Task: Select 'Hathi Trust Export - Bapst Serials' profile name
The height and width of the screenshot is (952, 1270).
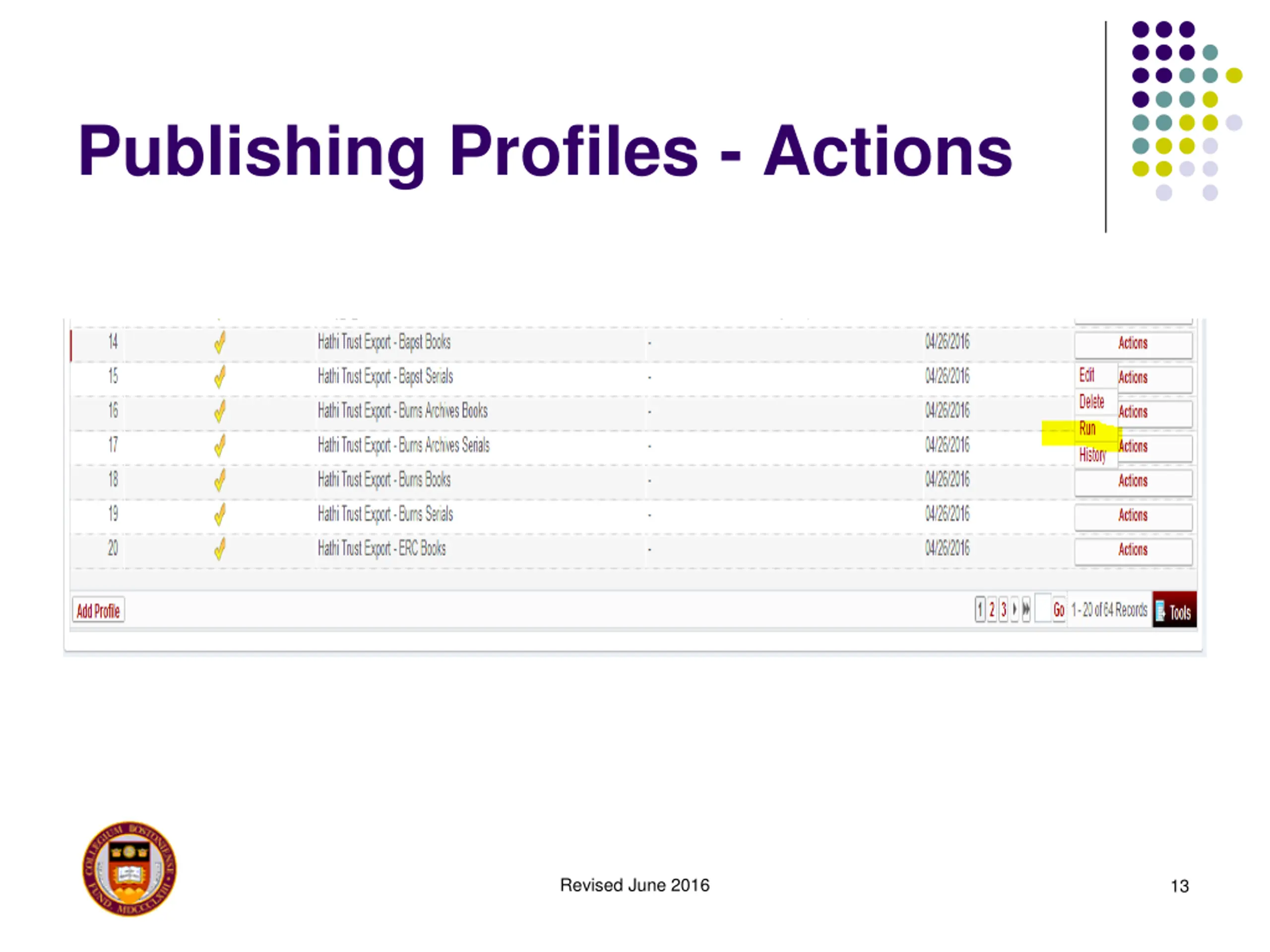Action: [385, 377]
